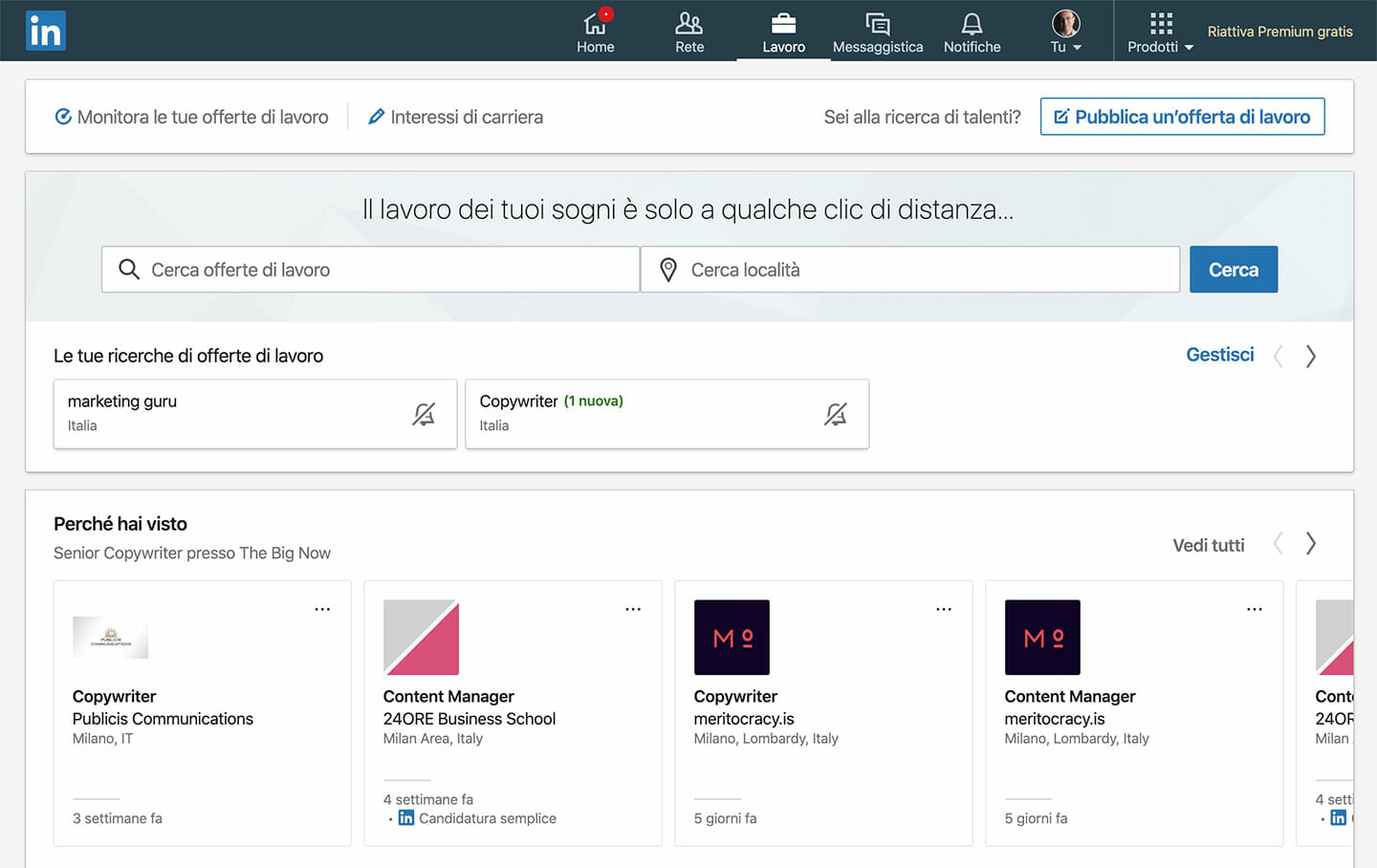Open Copywriter job title at meritocracy.is
The height and width of the screenshot is (868, 1377).
click(735, 697)
